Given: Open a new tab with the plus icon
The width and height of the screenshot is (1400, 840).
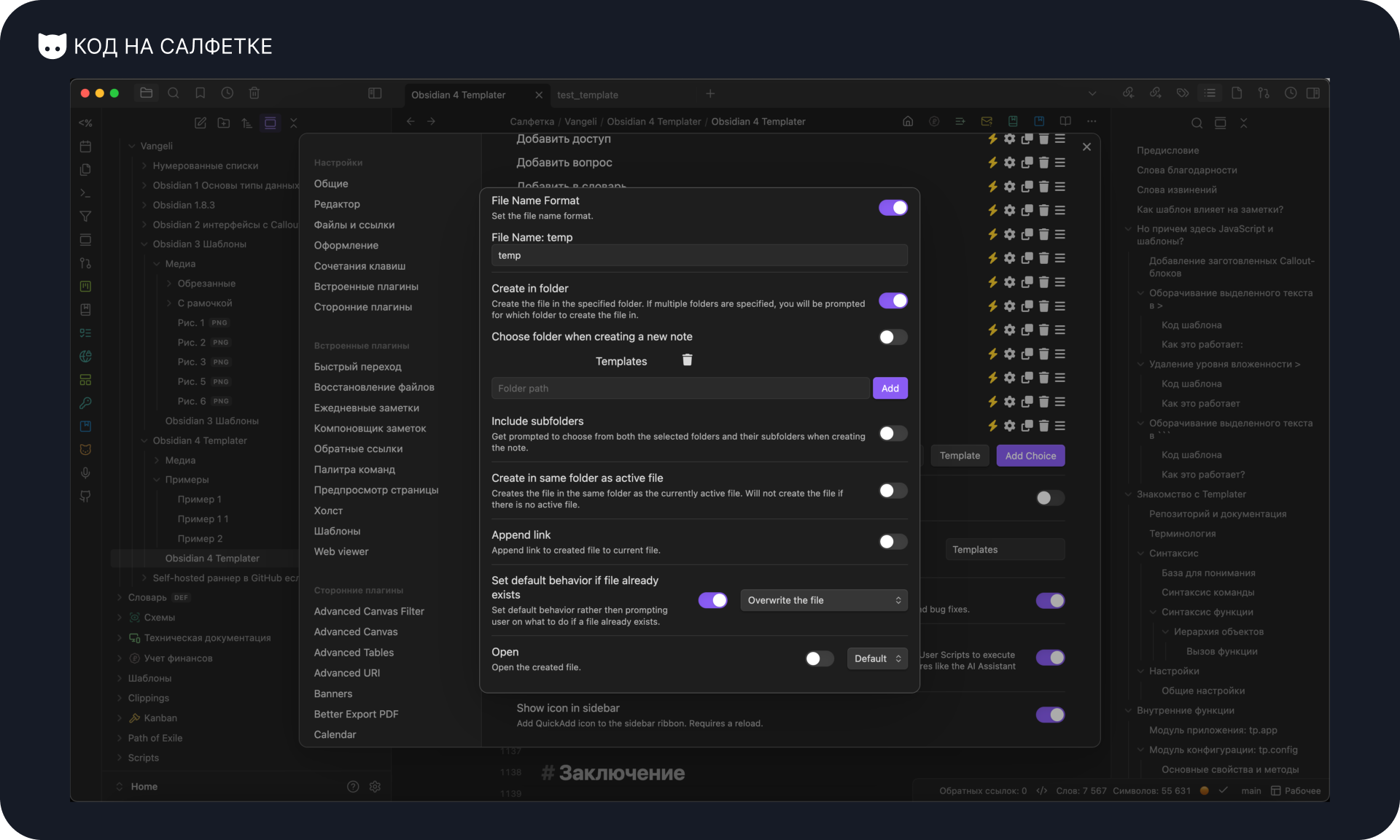Looking at the screenshot, I should (710, 93).
